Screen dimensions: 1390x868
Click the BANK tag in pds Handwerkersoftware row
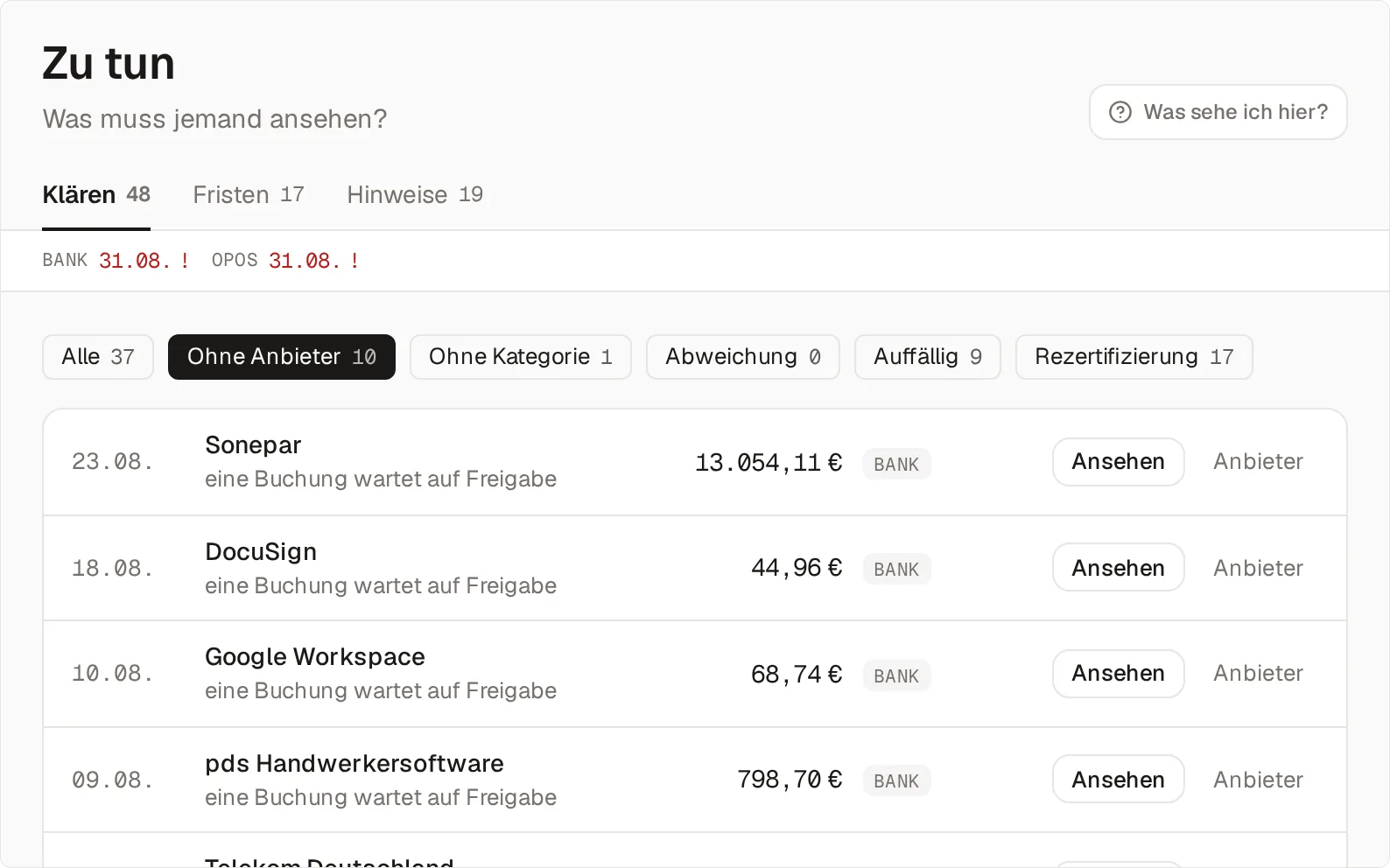(896, 781)
